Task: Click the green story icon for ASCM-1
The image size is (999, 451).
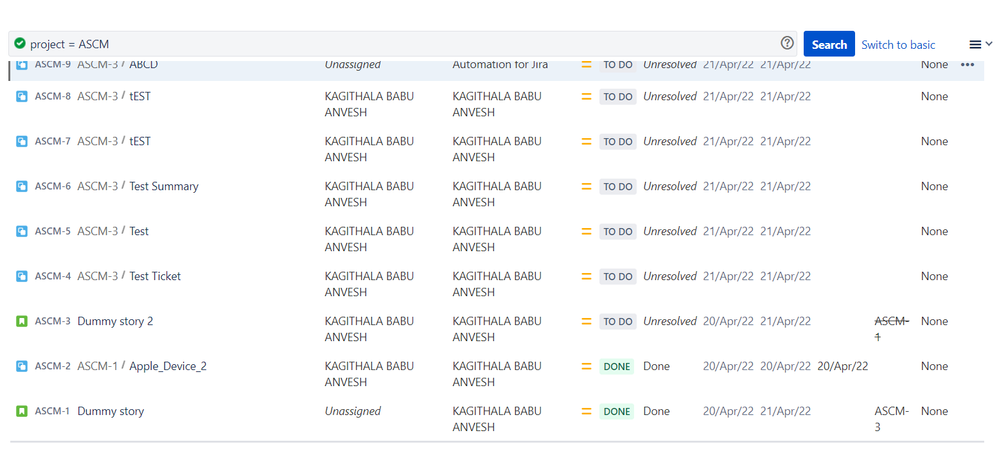Action: (22, 412)
